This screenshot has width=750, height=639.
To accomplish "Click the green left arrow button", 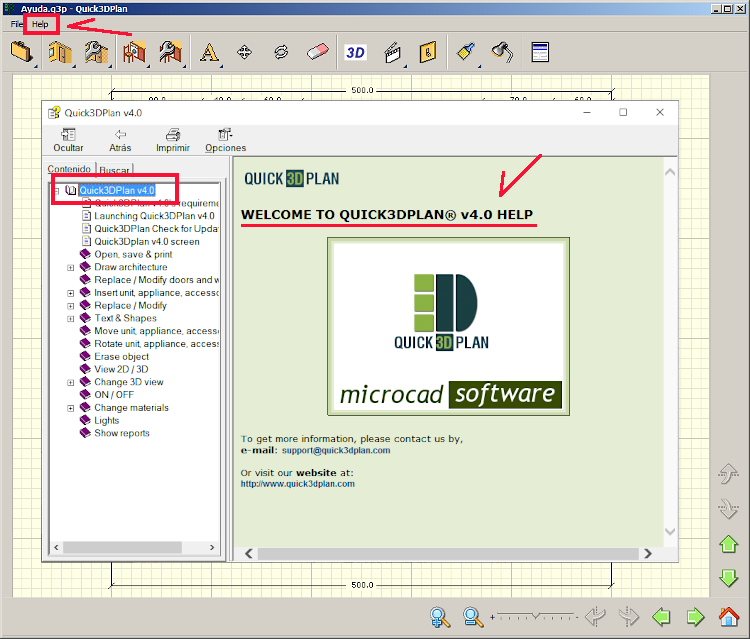I will [x=662, y=617].
